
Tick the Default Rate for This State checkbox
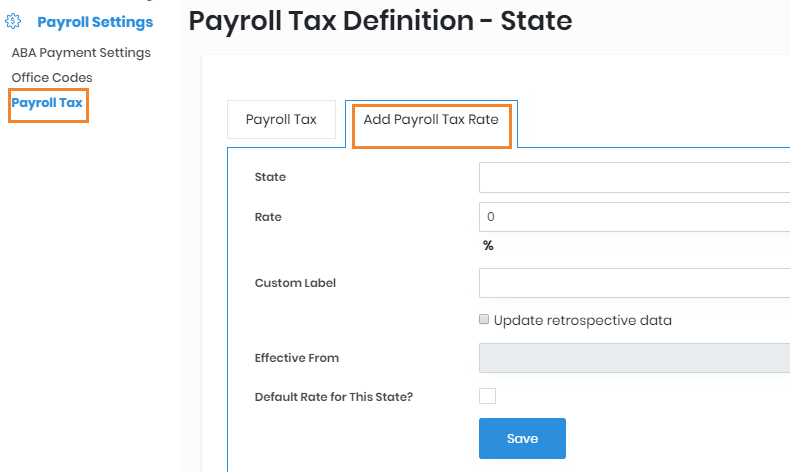pos(487,396)
